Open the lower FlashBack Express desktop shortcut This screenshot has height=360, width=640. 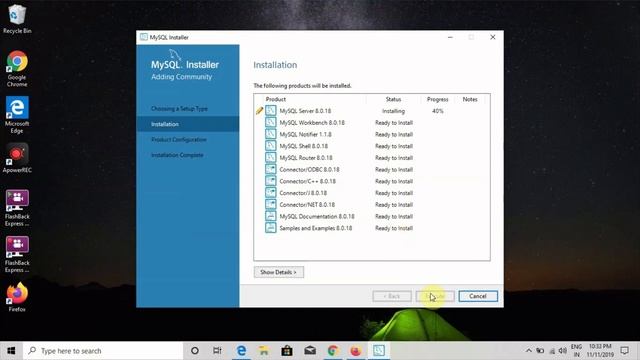[17, 254]
